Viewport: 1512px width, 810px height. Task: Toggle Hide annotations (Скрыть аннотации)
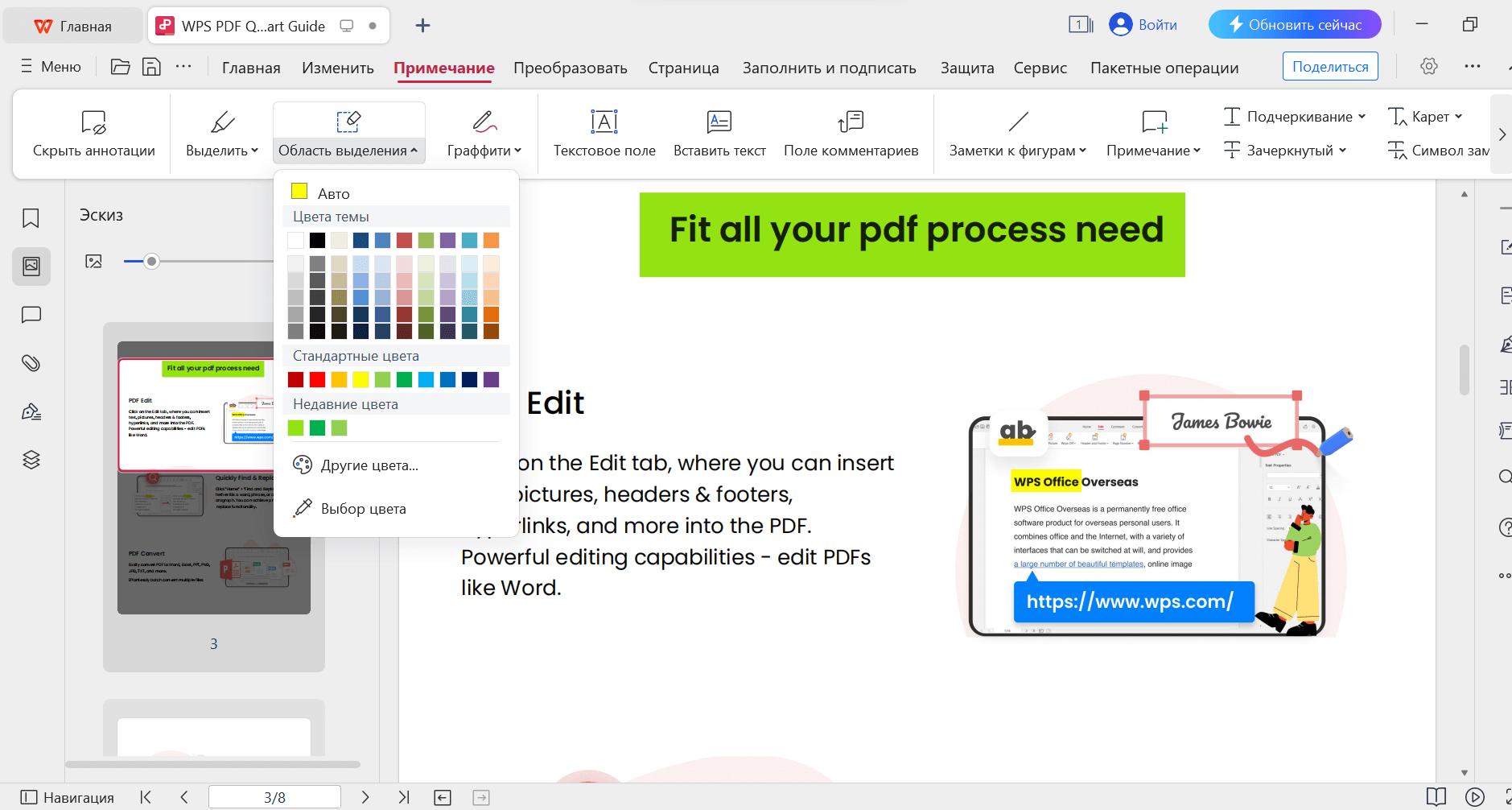(94, 133)
